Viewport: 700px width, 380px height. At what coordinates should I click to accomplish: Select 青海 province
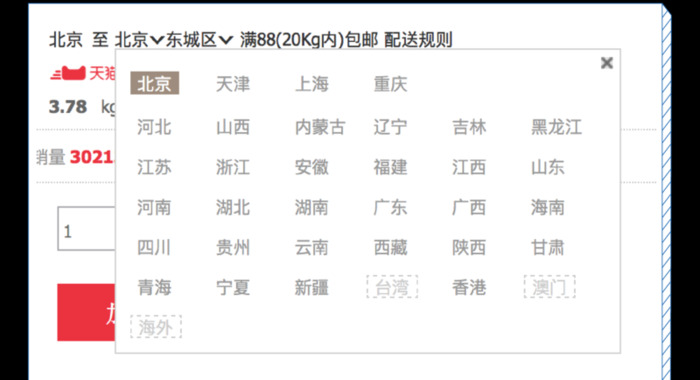[154, 287]
